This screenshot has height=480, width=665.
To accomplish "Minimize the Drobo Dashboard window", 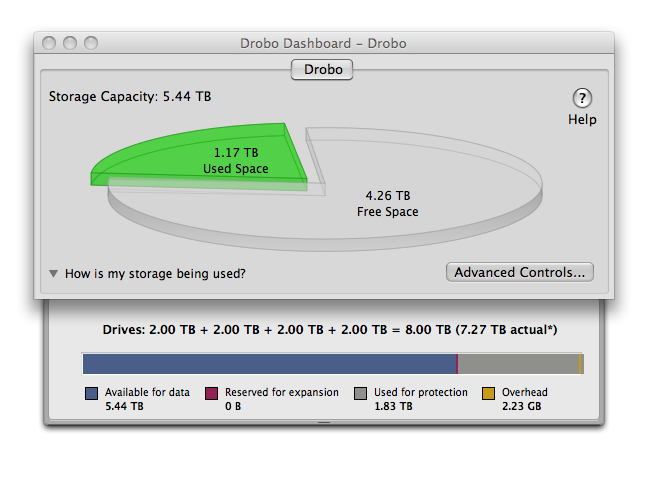I will coord(70,43).
